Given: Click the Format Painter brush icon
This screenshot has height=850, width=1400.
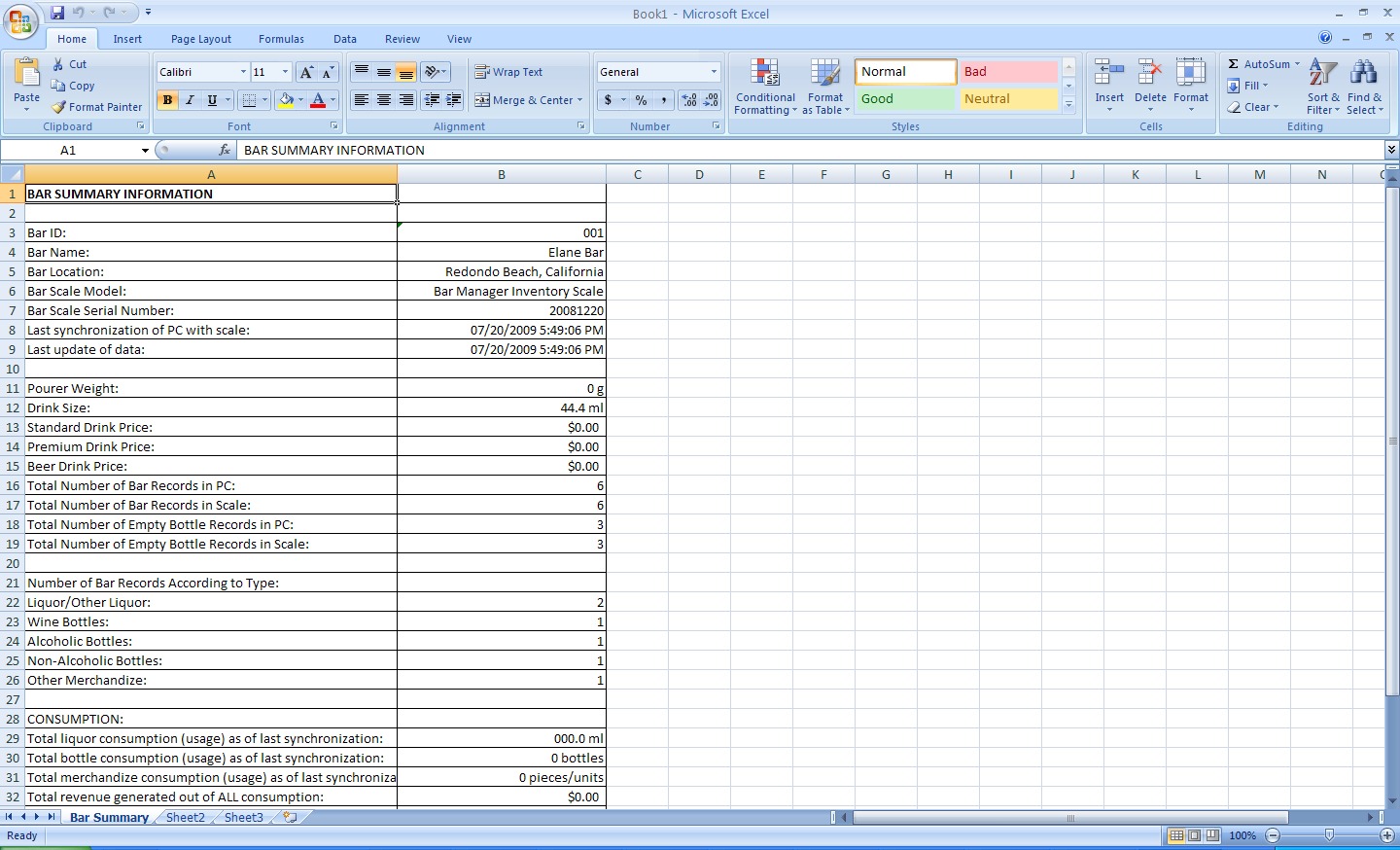Looking at the screenshot, I should 59,107.
